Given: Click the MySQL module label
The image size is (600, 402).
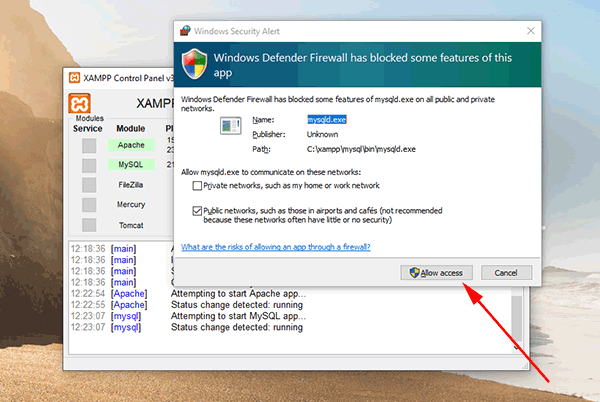Looking at the screenshot, I should (x=131, y=165).
